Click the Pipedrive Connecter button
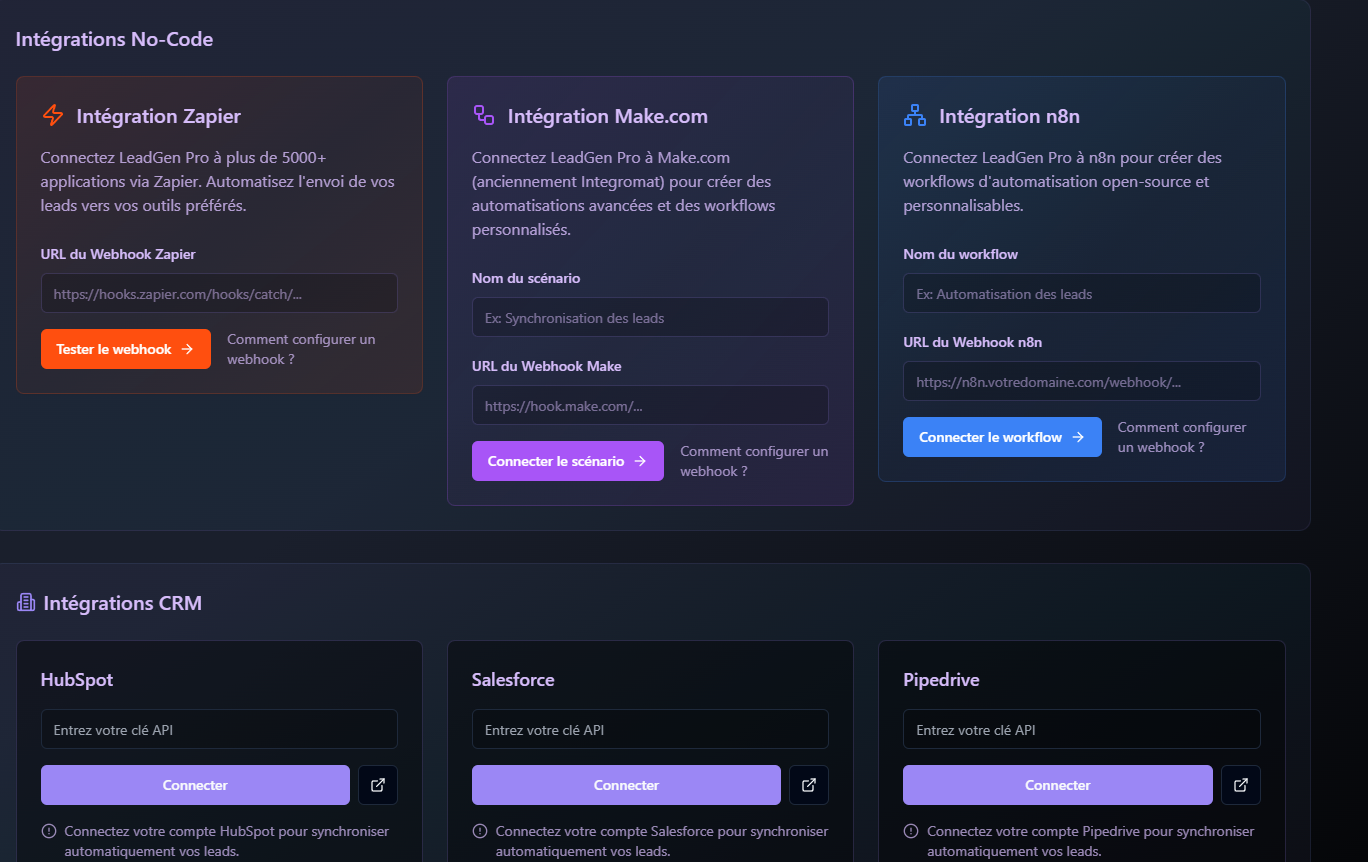Screen dimensions: 1368x862 point(1058,785)
